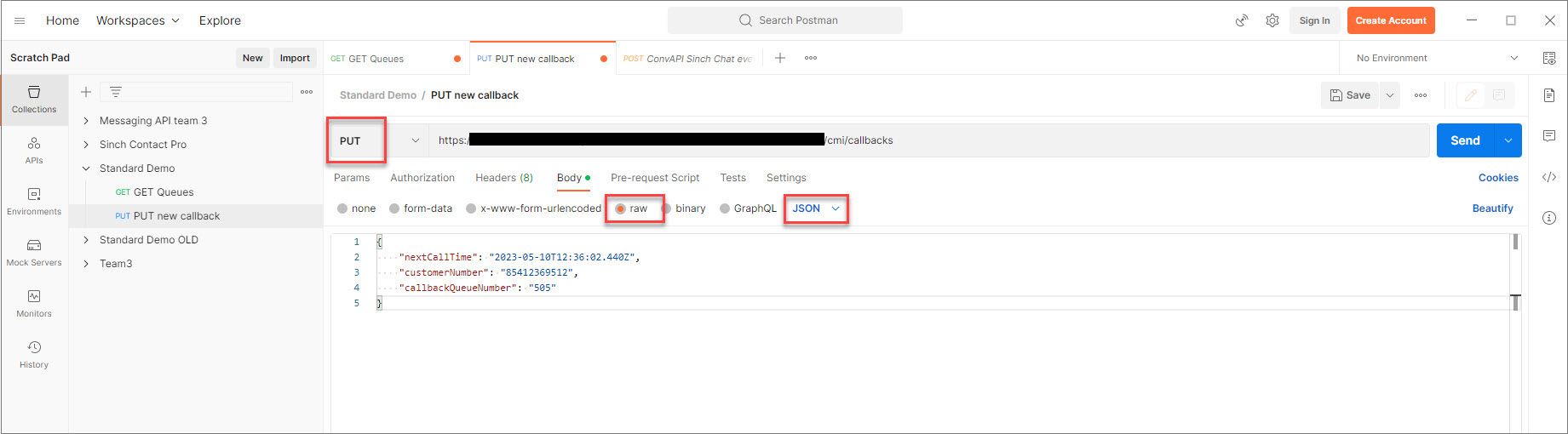Open collections panel more options ellipsis

tap(307, 92)
